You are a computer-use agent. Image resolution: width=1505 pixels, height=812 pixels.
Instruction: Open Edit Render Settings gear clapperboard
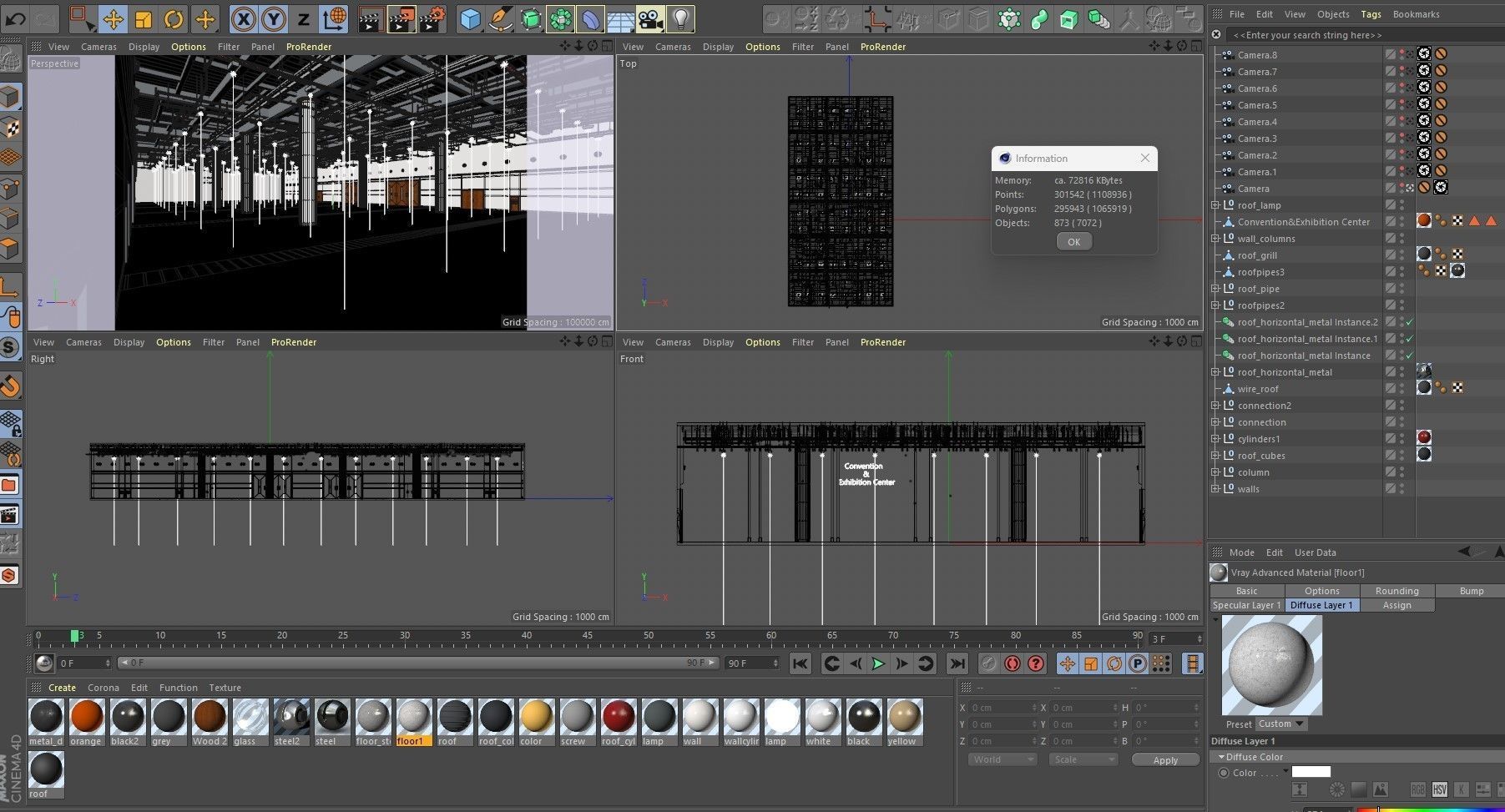(432, 18)
